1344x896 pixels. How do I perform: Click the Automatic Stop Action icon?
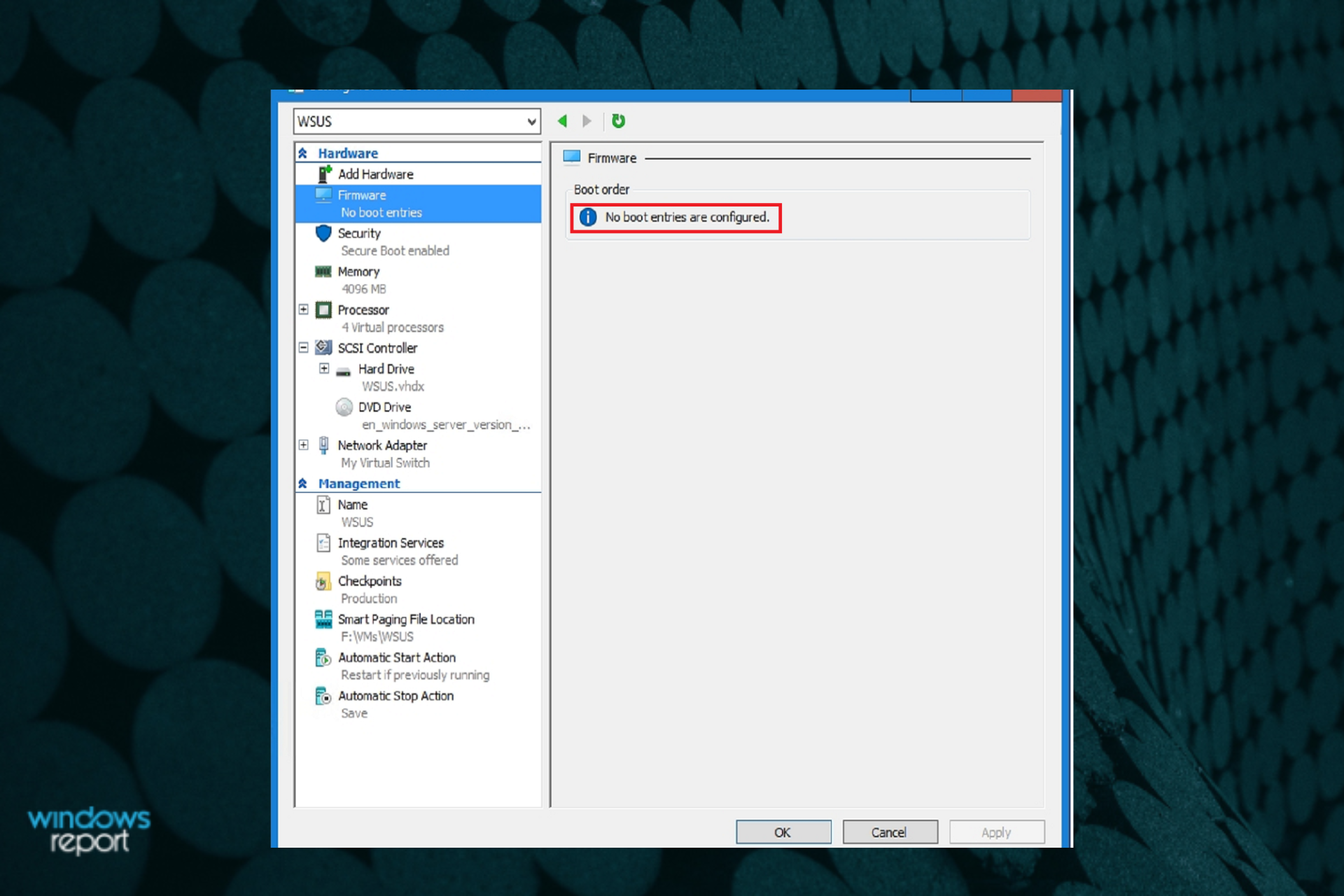[323, 696]
